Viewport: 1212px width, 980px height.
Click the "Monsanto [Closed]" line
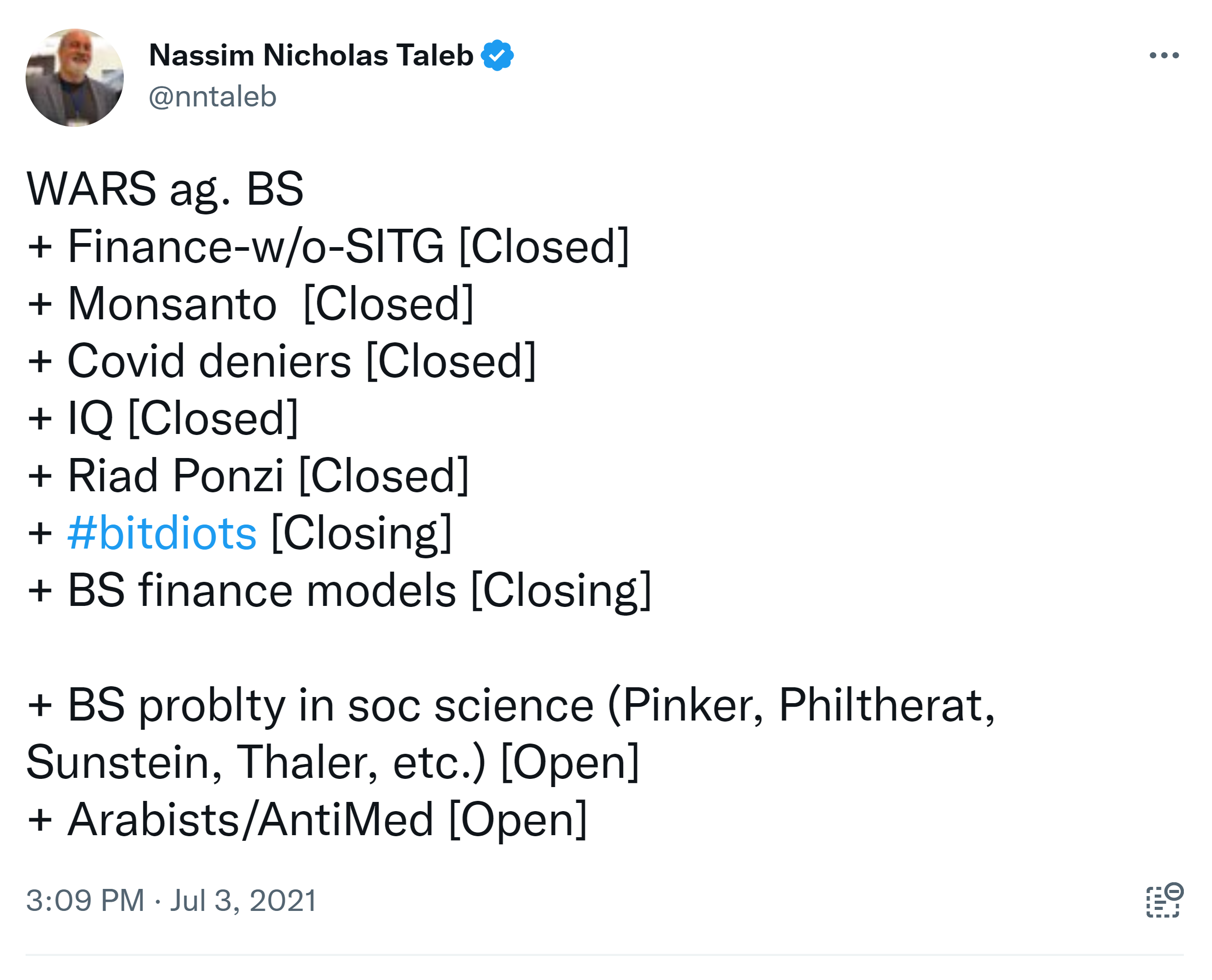click(x=270, y=304)
